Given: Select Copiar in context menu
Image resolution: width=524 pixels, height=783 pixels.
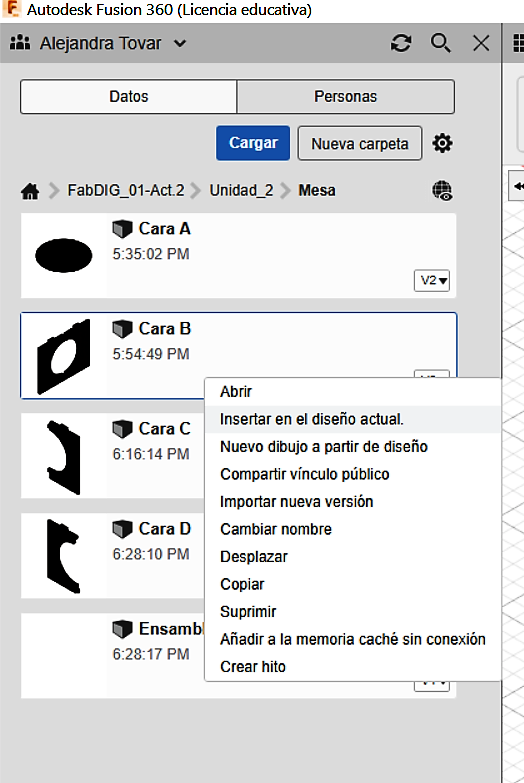Looking at the screenshot, I should [x=353, y=584].
